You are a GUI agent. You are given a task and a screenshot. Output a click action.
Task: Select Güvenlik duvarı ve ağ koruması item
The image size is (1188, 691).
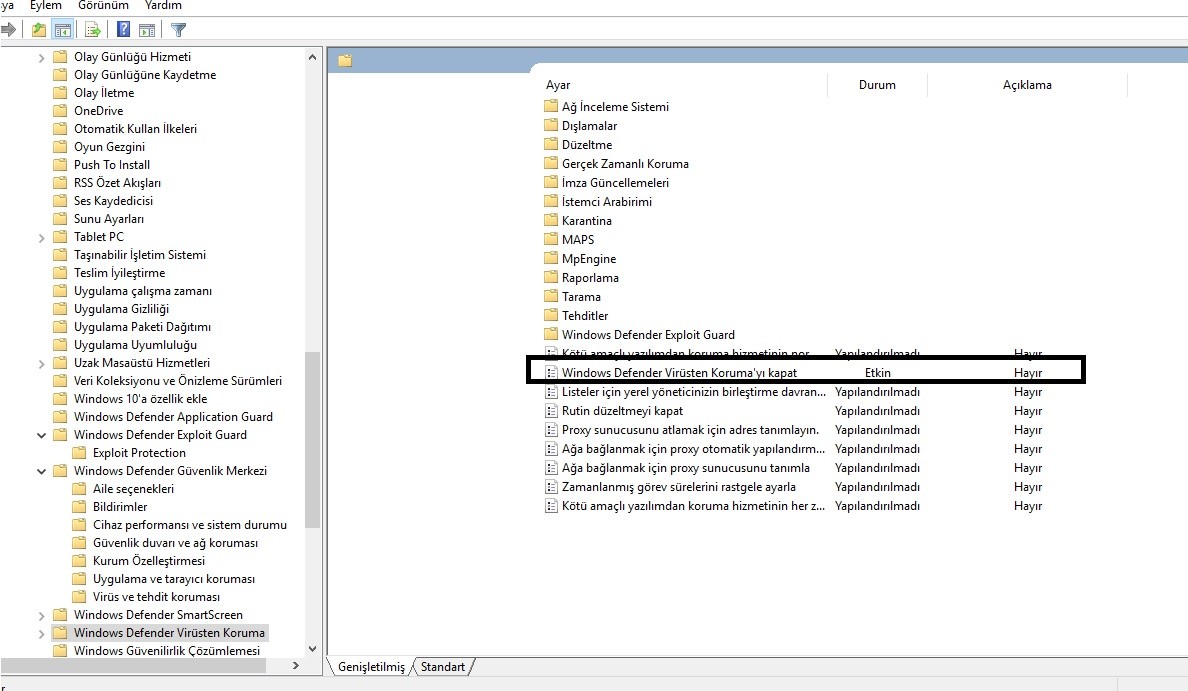pos(175,542)
